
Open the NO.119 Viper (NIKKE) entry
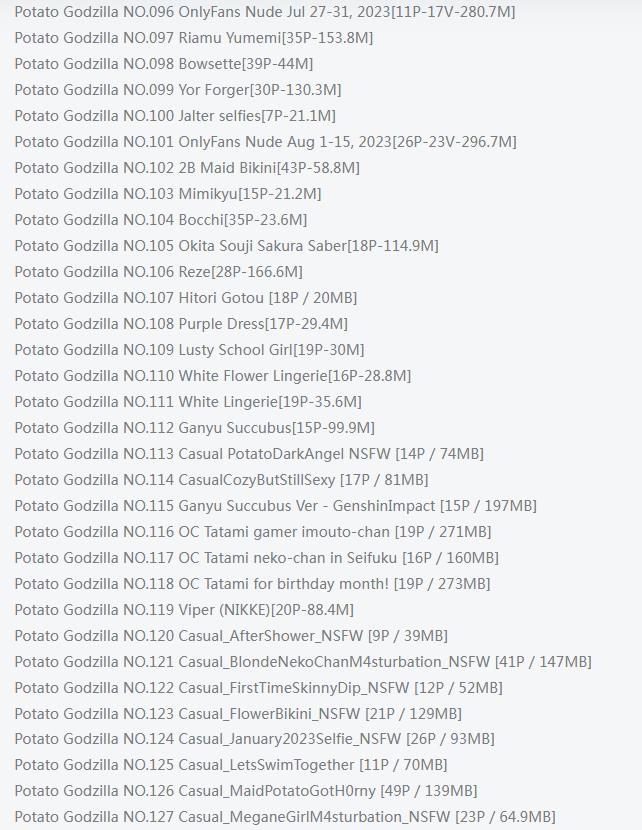point(184,610)
